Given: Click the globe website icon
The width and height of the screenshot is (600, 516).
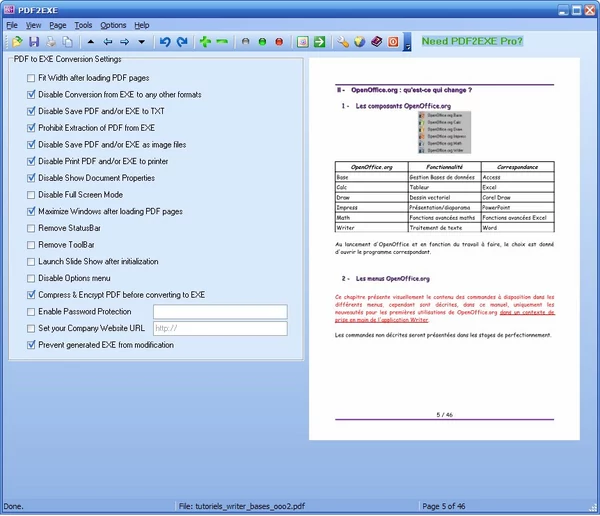Looking at the screenshot, I should [360, 41].
